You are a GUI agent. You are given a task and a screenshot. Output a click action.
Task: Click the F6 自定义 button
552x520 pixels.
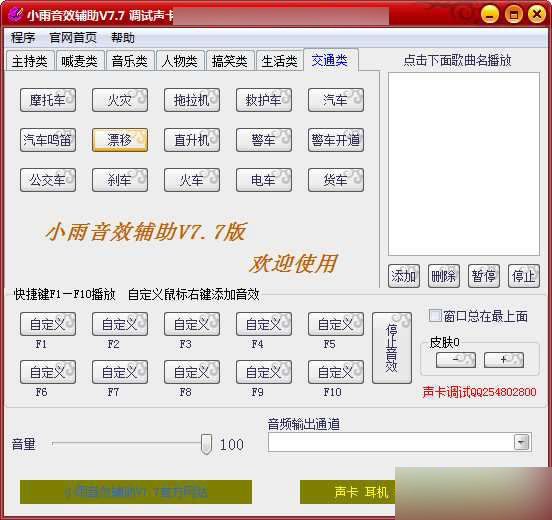click(x=48, y=372)
